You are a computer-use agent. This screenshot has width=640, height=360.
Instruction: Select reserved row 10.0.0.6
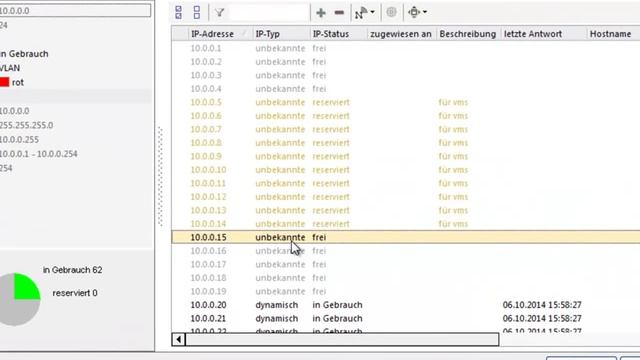[406, 116]
